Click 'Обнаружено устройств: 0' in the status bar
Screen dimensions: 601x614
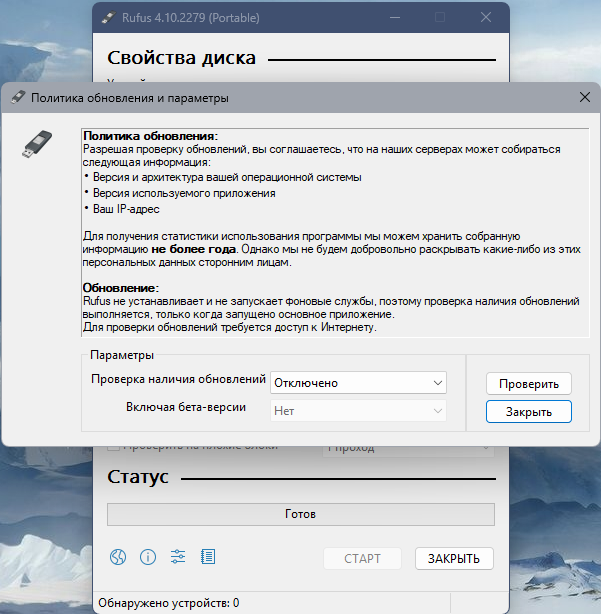coord(169,603)
